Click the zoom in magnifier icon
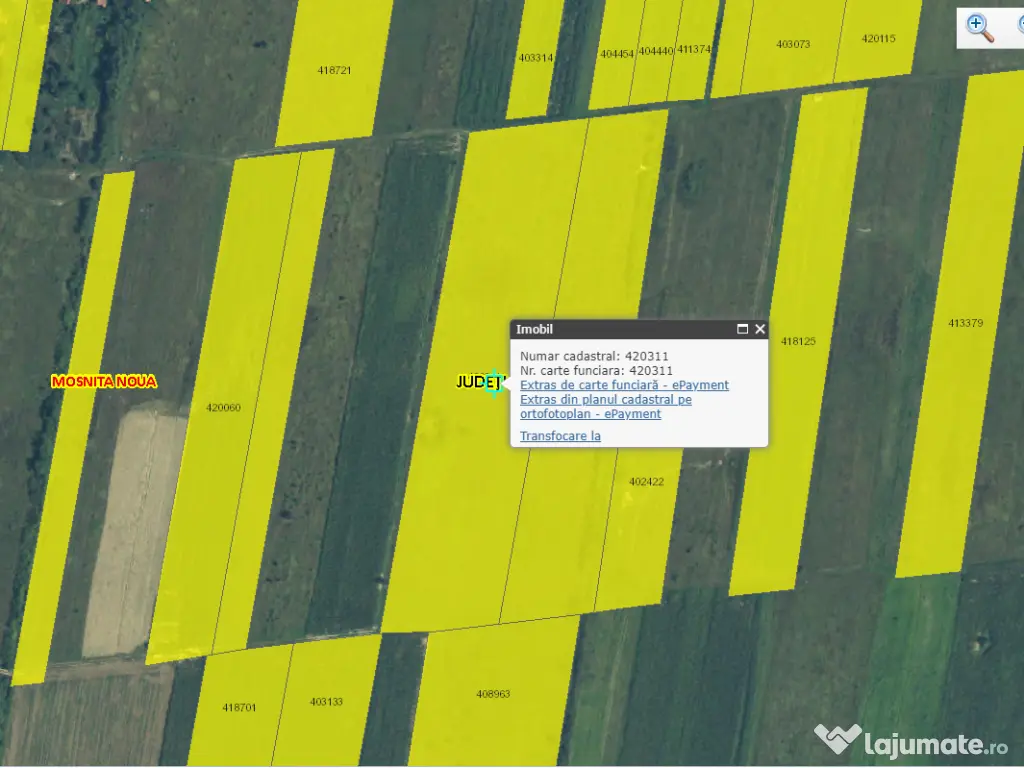1024x768 pixels. (x=979, y=28)
